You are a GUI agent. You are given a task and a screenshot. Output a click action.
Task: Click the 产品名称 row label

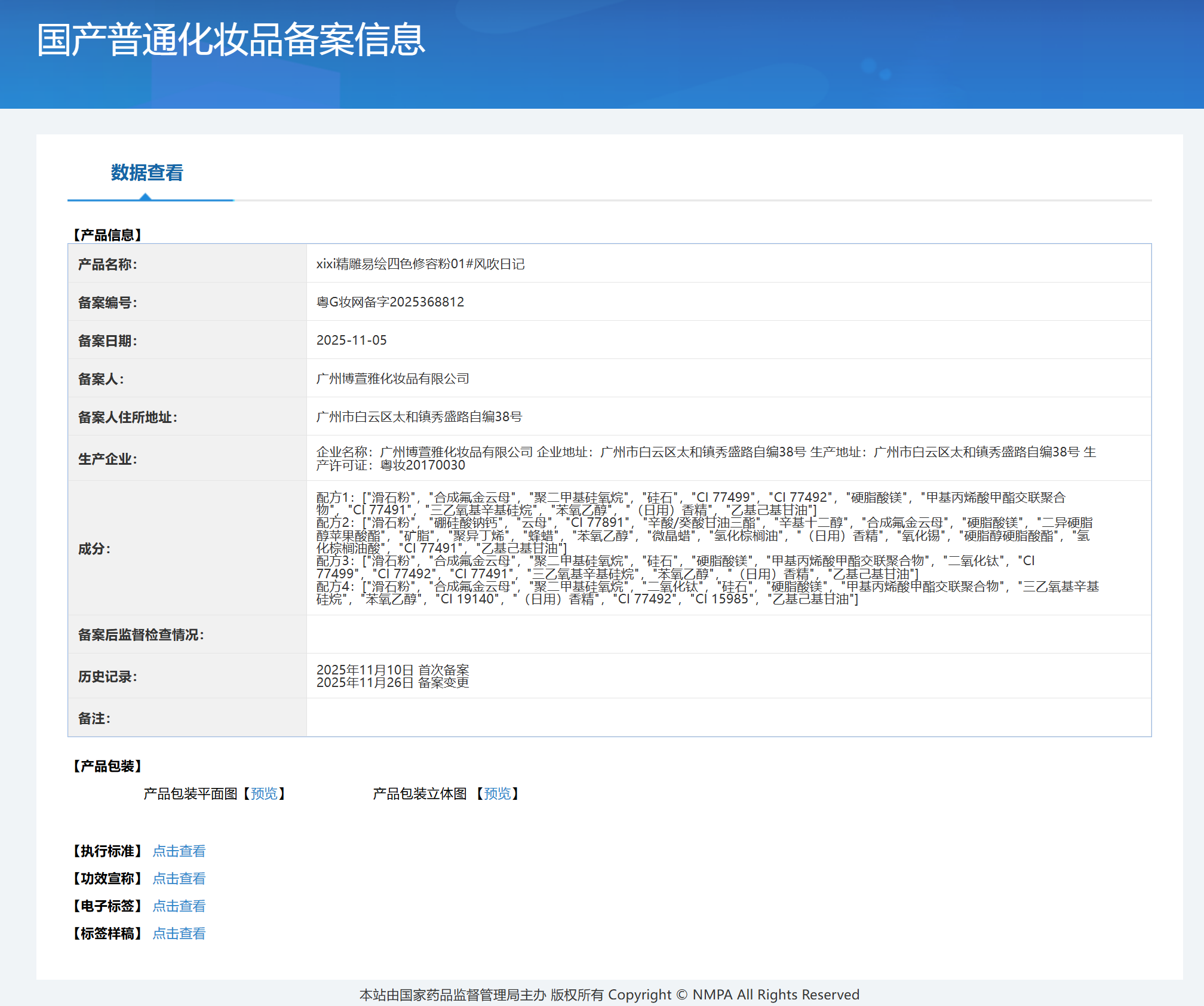(x=107, y=264)
